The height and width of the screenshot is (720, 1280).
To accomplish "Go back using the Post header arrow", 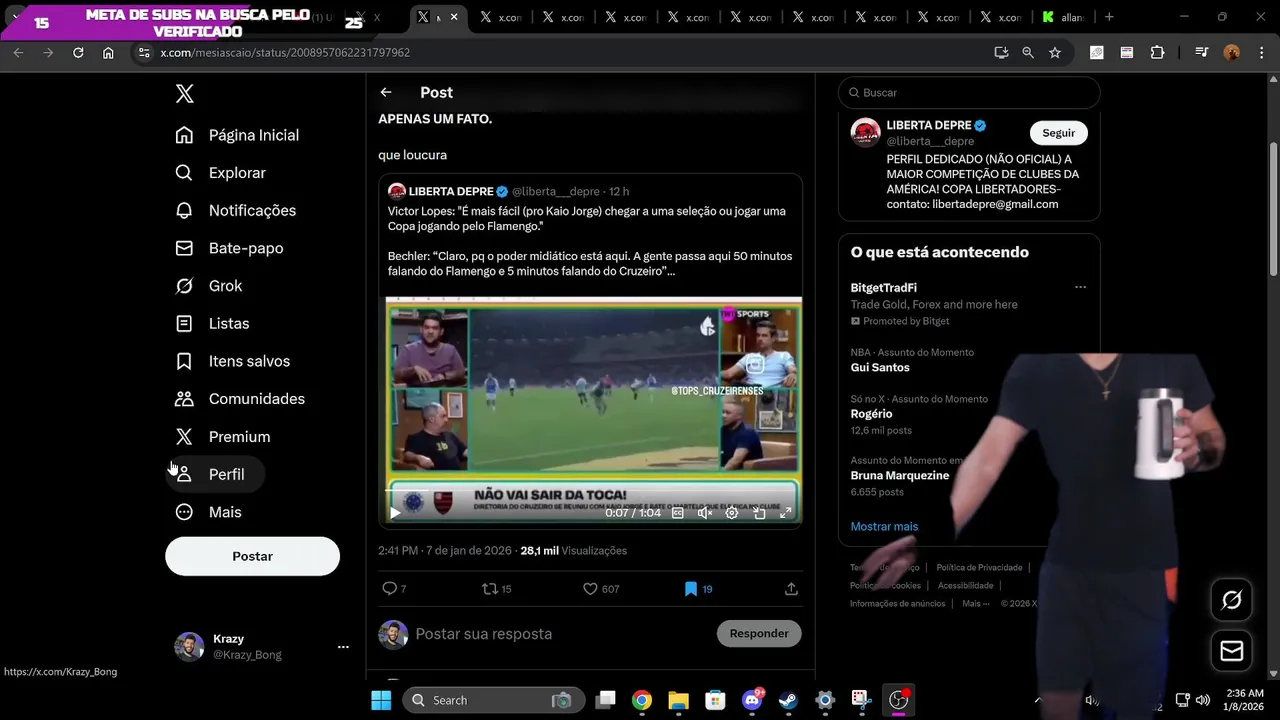I will 386,92.
